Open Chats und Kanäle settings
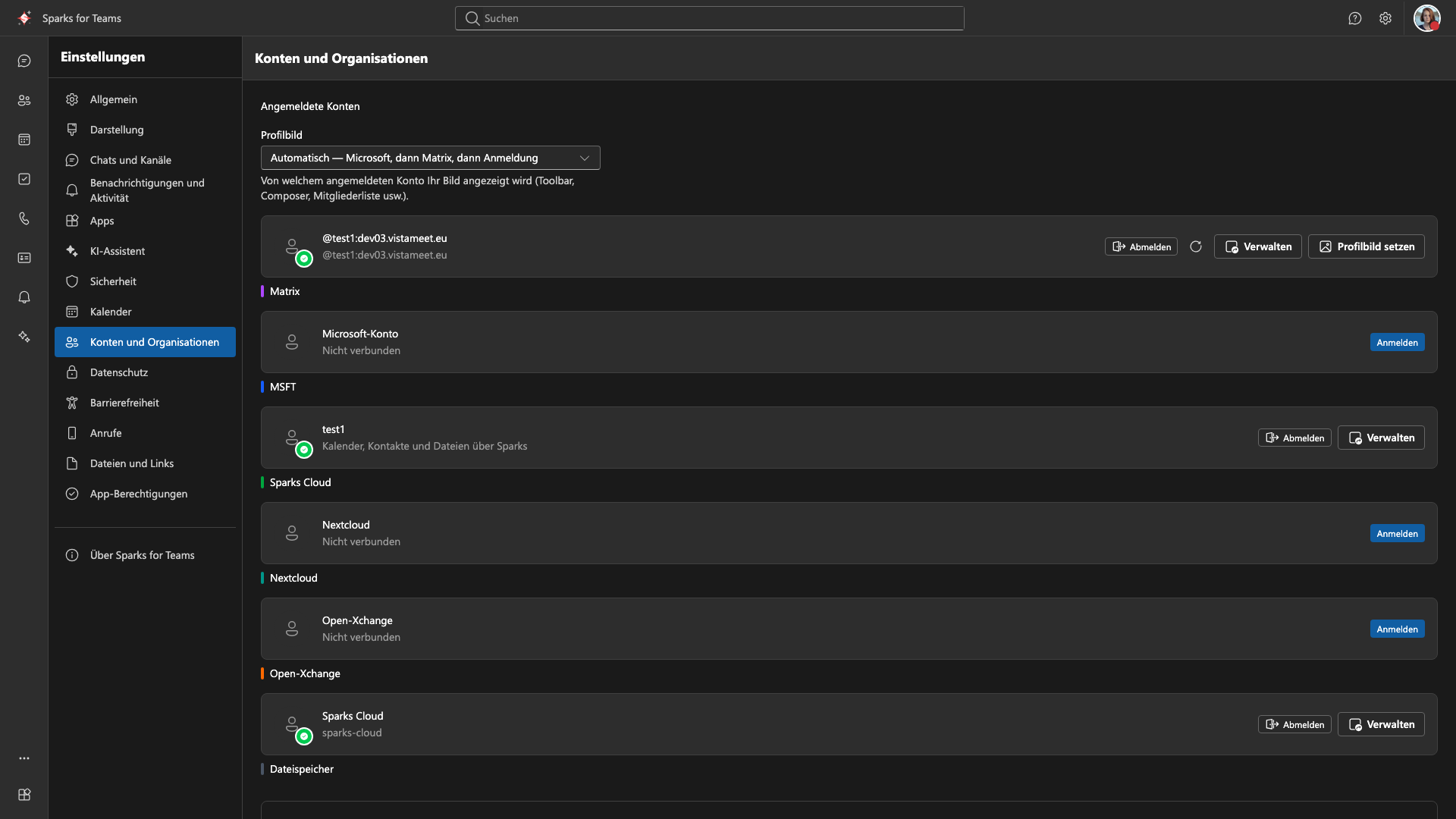The image size is (1456, 819). tap(145, 160)
